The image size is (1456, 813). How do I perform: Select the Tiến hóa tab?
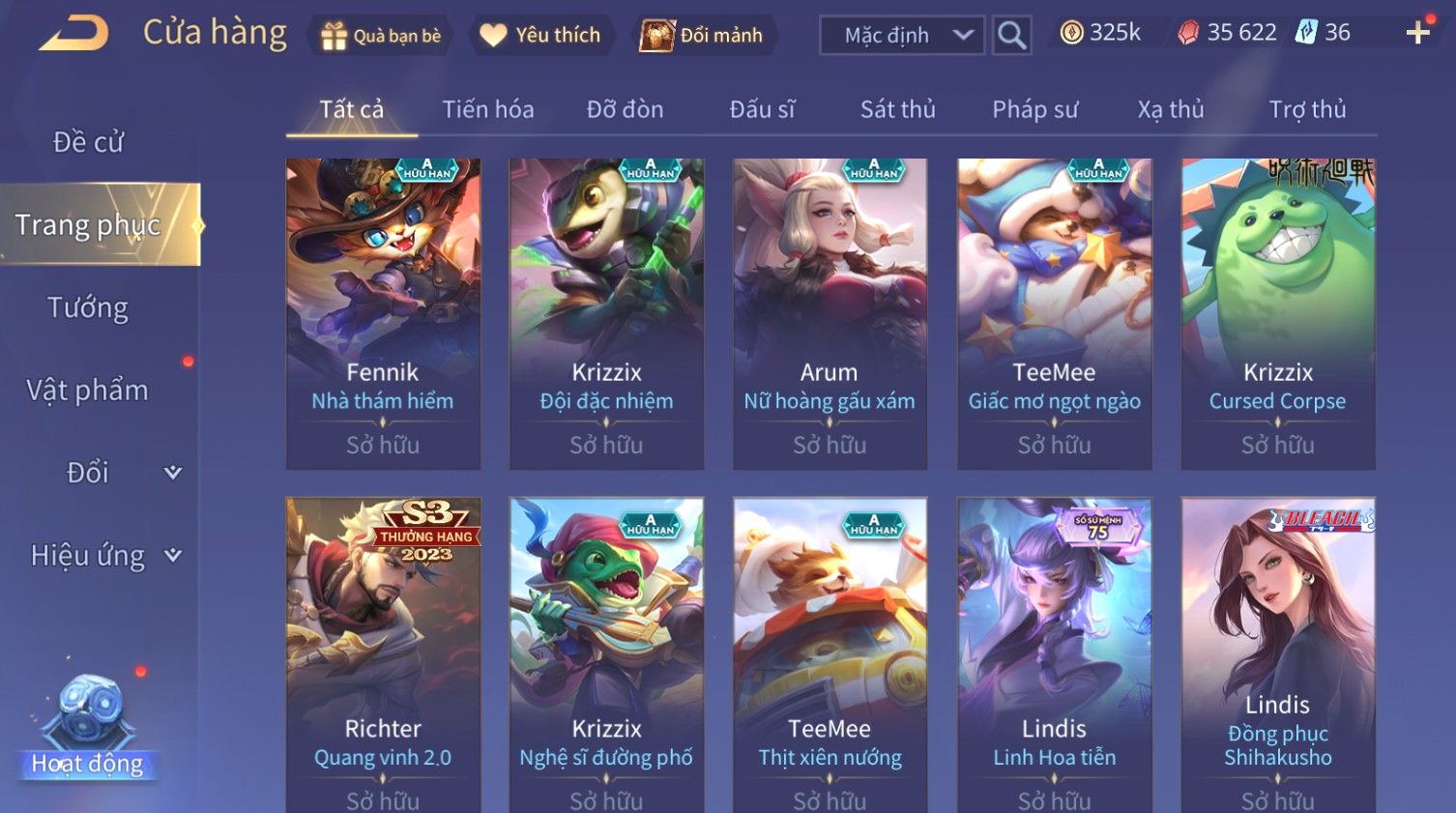coord(488,109)
